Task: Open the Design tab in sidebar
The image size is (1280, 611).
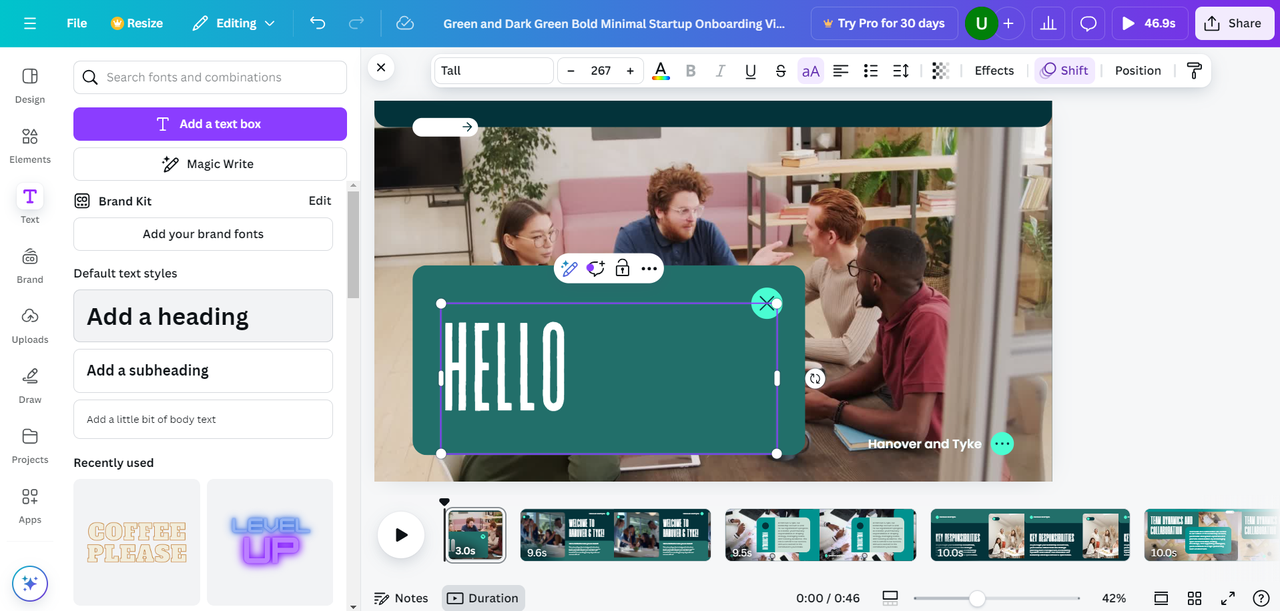Action: point(30,85)
